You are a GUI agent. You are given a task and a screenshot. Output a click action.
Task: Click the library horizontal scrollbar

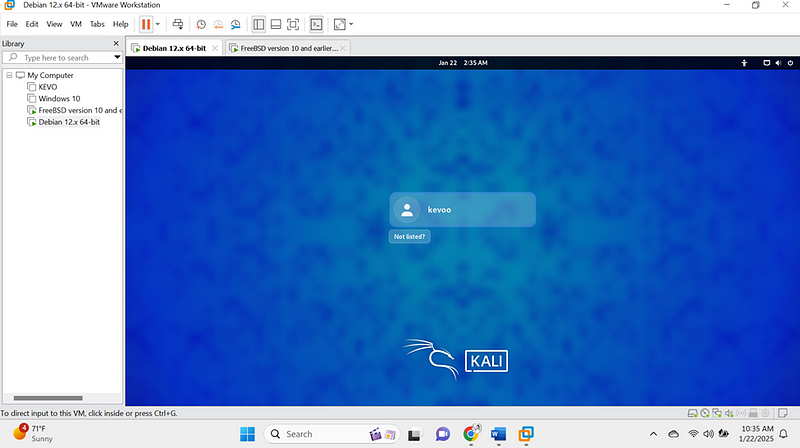[x=48, y=398]
